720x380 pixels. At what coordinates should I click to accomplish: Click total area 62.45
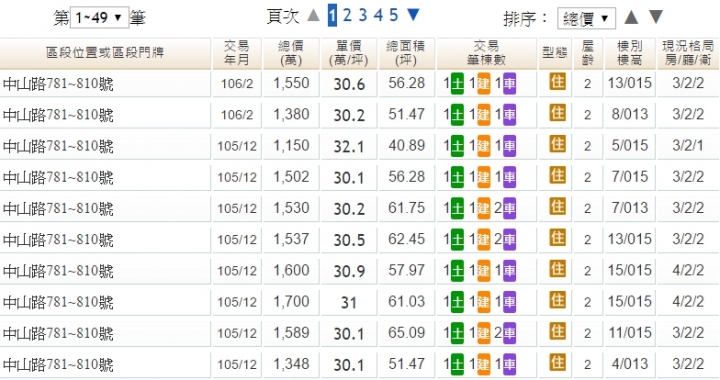click(x=406, y=239)
